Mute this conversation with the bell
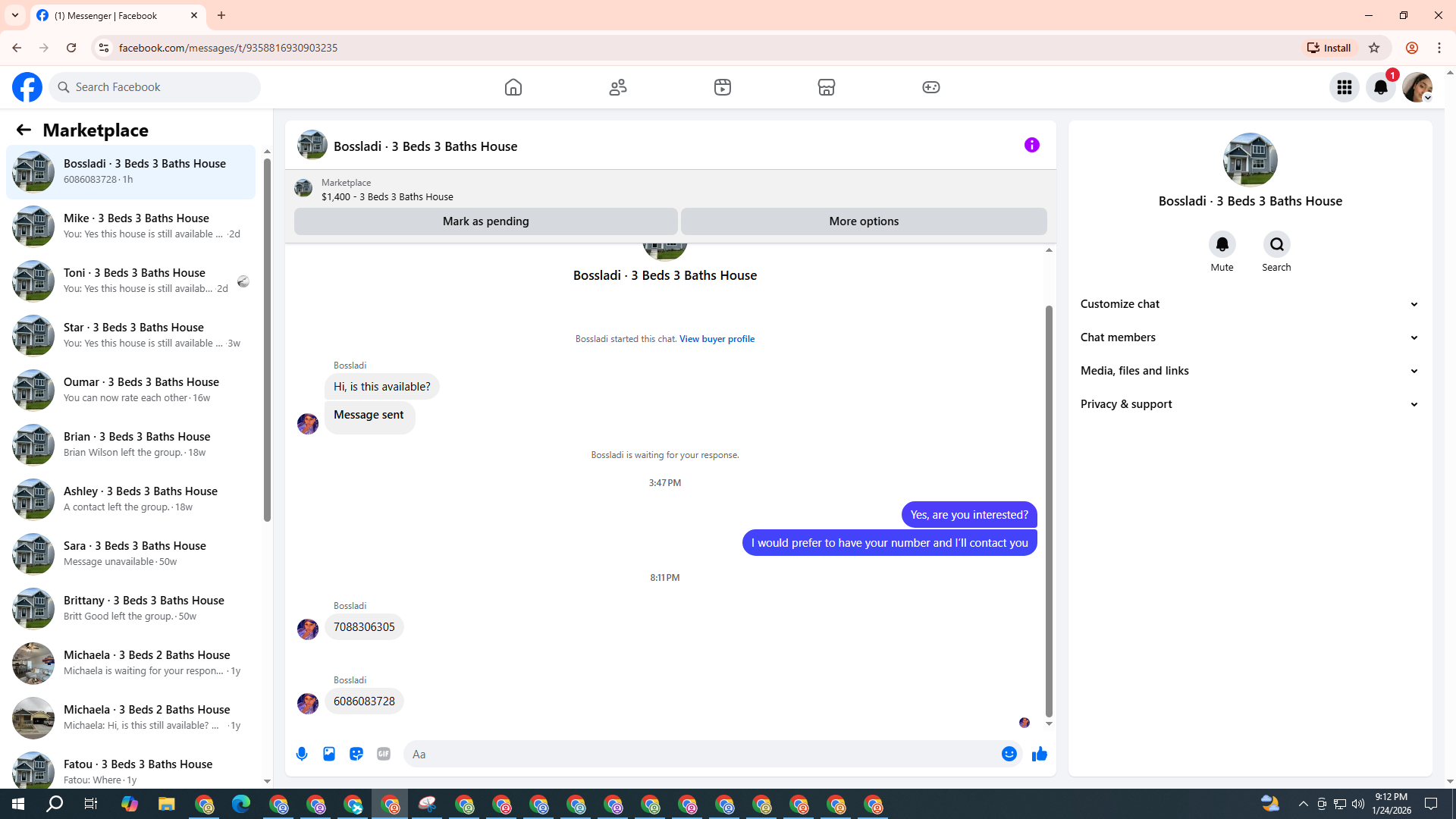The image size is (1456, 819). click(1222, 245)
